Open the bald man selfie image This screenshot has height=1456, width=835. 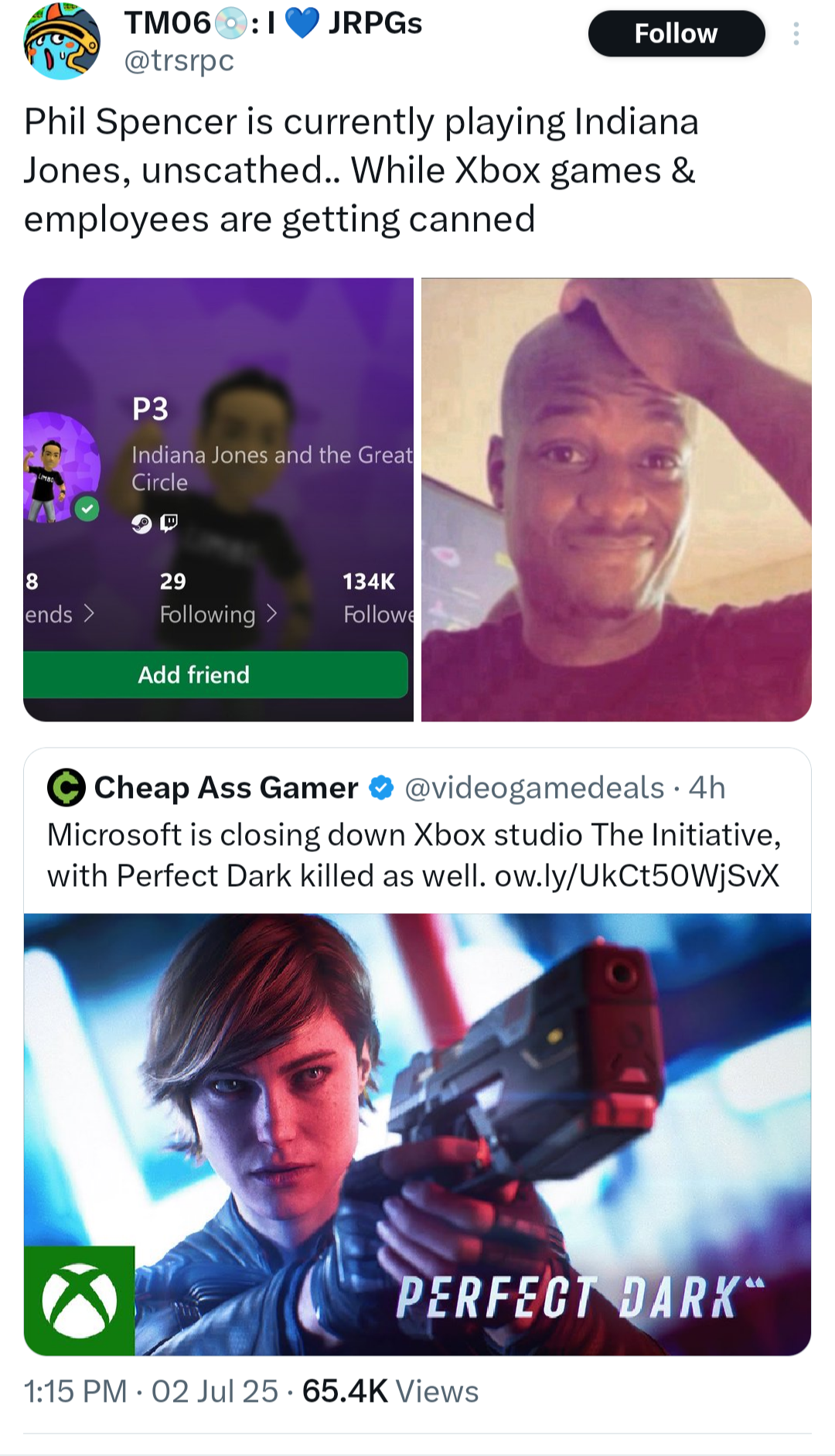pyautogui.click(x=616, y=500)
